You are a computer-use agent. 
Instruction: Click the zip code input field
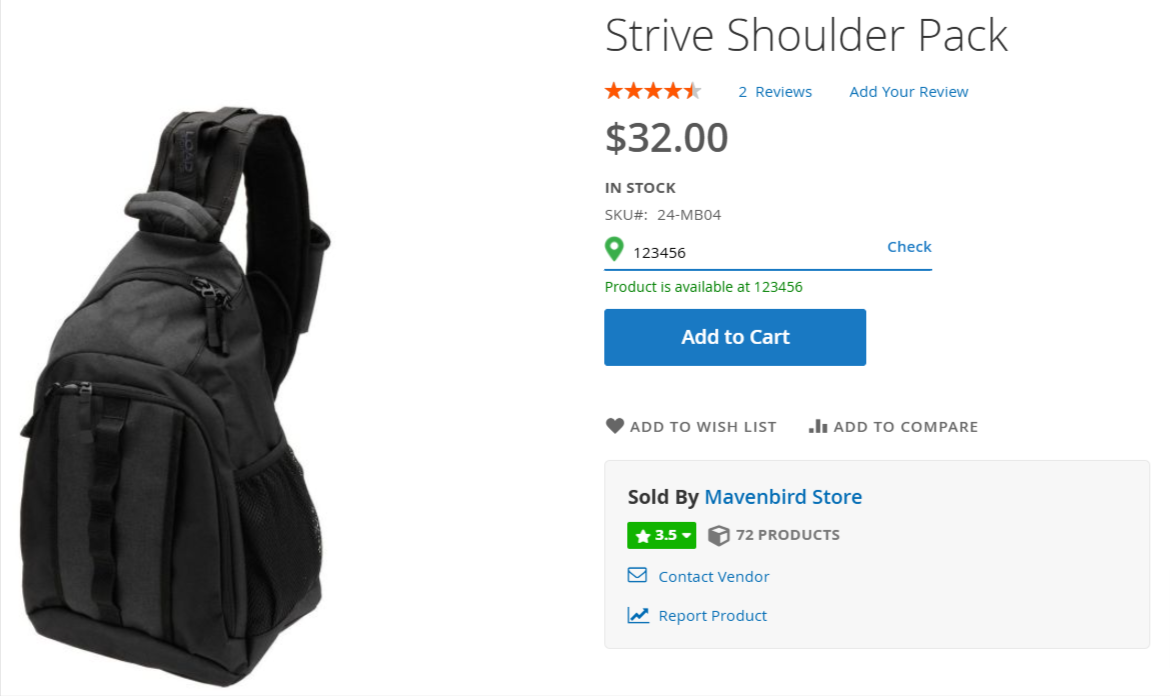click(x=754, y=252)
